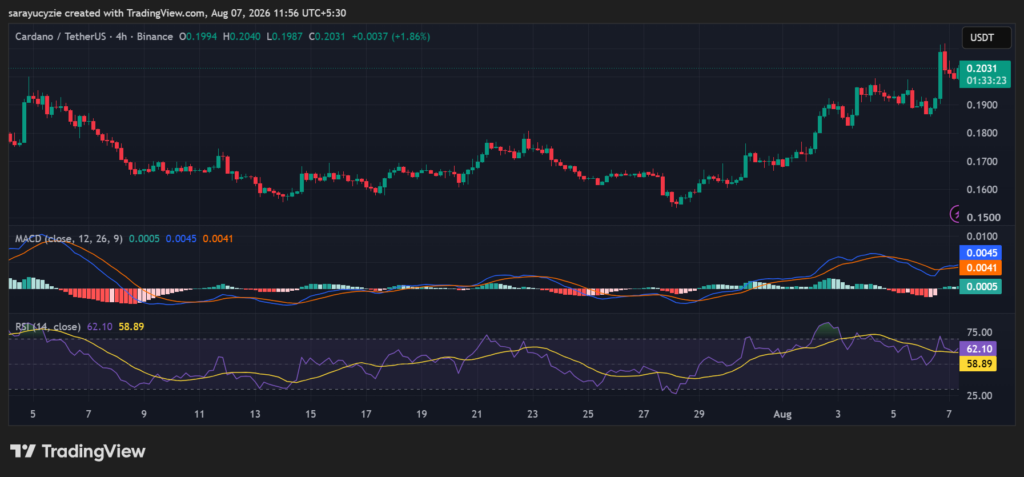Screen dimensions: 1024x477
Task: Click the 0.0100 MACD axis label
Action: (x=981, y=236)
